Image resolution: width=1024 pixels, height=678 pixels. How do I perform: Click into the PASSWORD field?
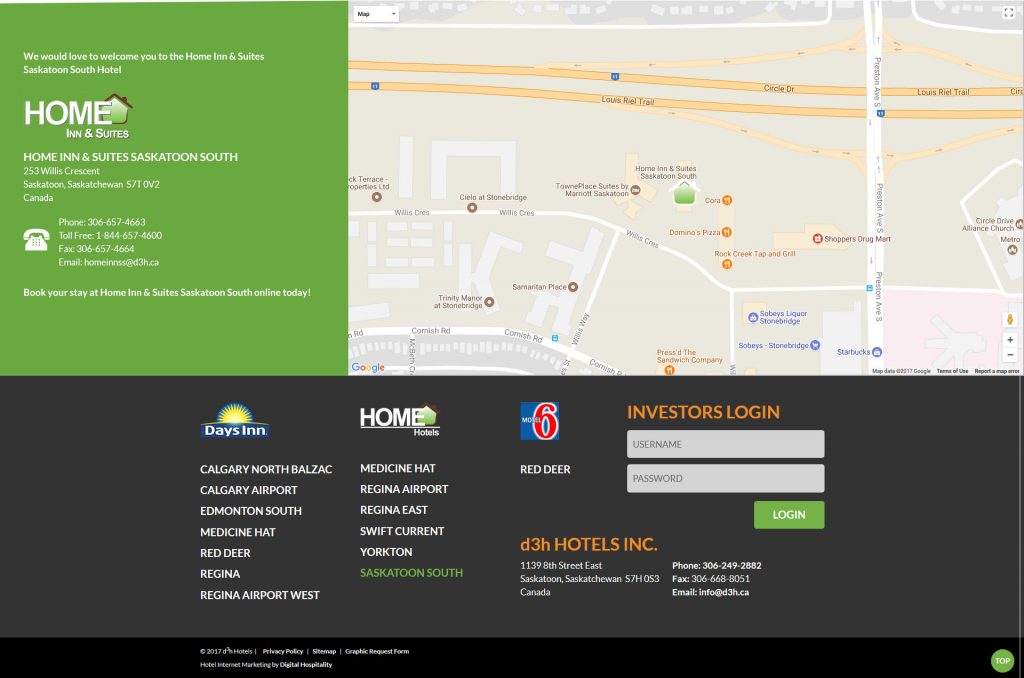[726, 478]
